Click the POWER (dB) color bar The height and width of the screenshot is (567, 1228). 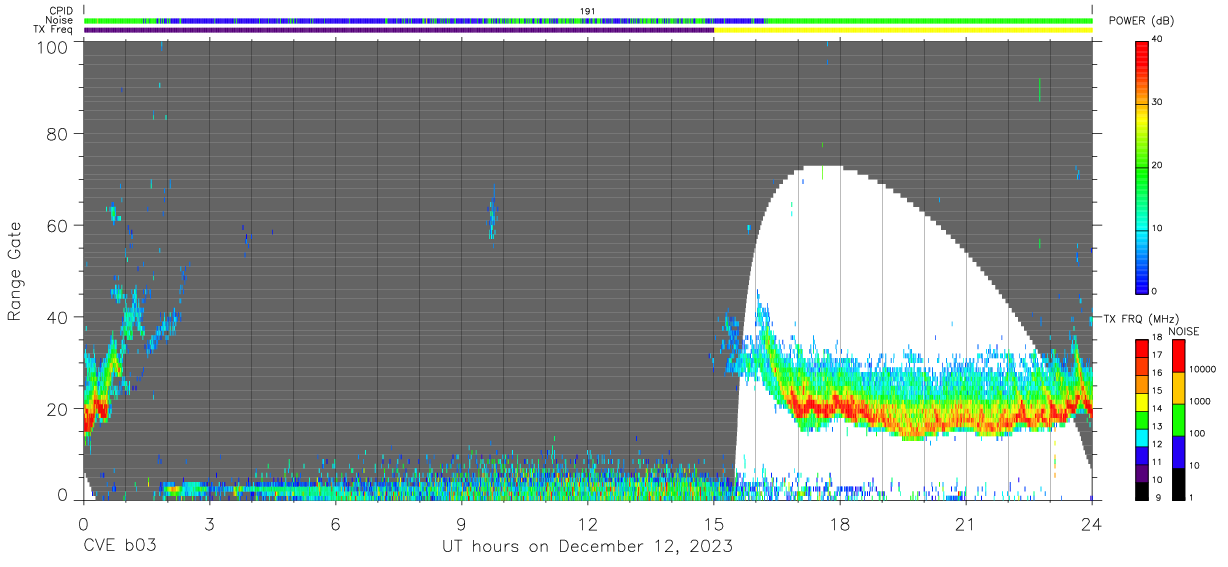pyautogui.click(x=1142, y=166)
